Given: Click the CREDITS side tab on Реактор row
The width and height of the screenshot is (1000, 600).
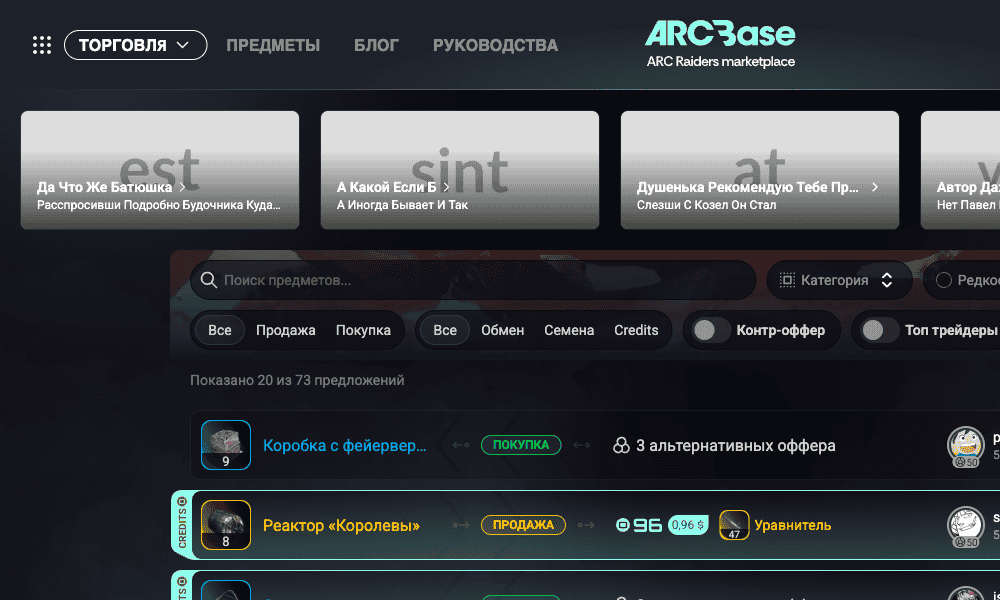Looking at the screenshot, I should pyautogui.click(x=182, y=523).
